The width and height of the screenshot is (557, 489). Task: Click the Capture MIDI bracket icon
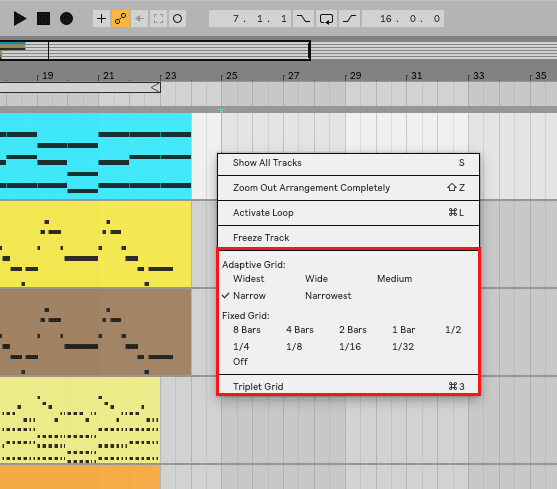click(x=158, y=18)
